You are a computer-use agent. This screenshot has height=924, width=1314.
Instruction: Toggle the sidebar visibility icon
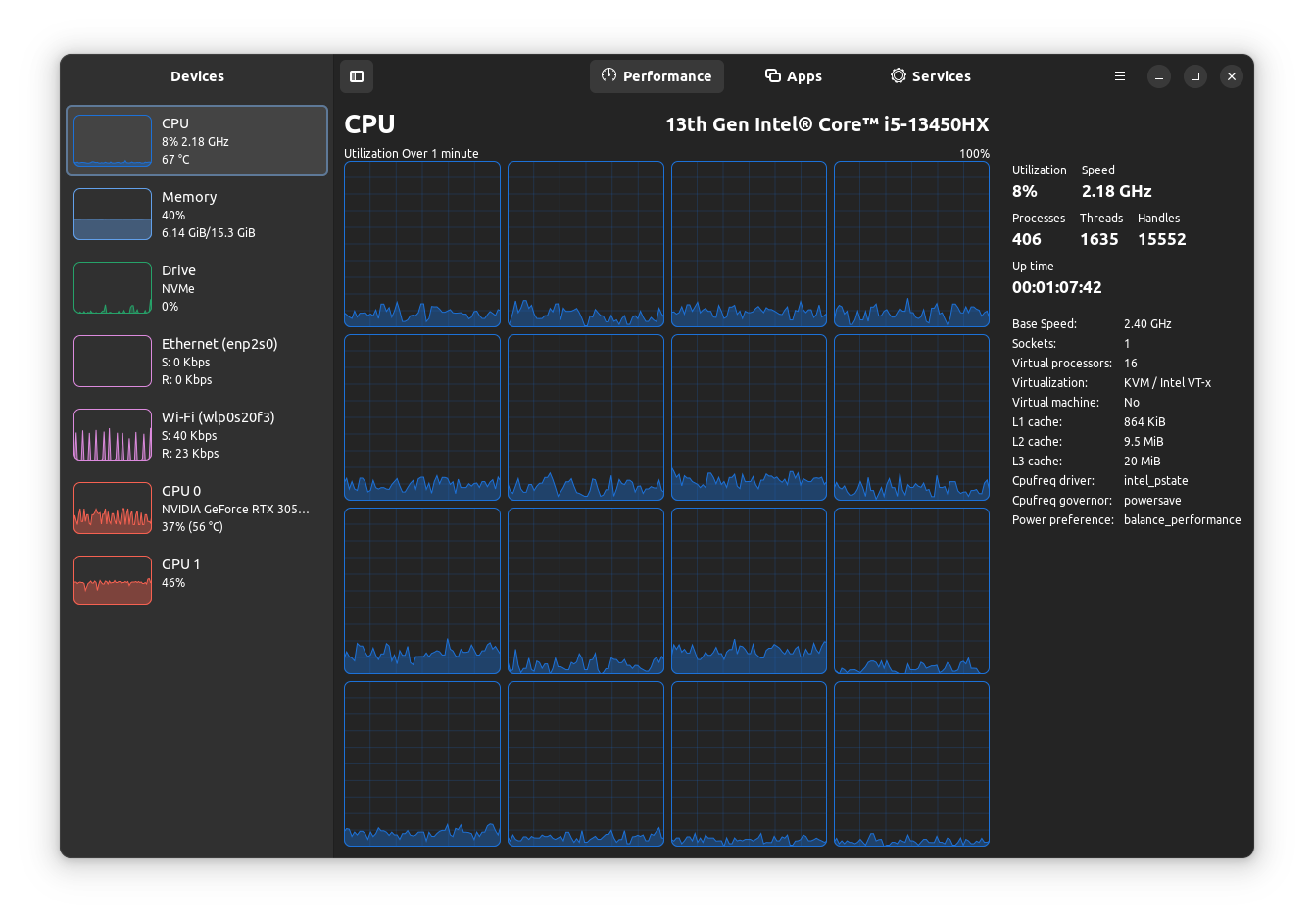(x=357, y=75)
